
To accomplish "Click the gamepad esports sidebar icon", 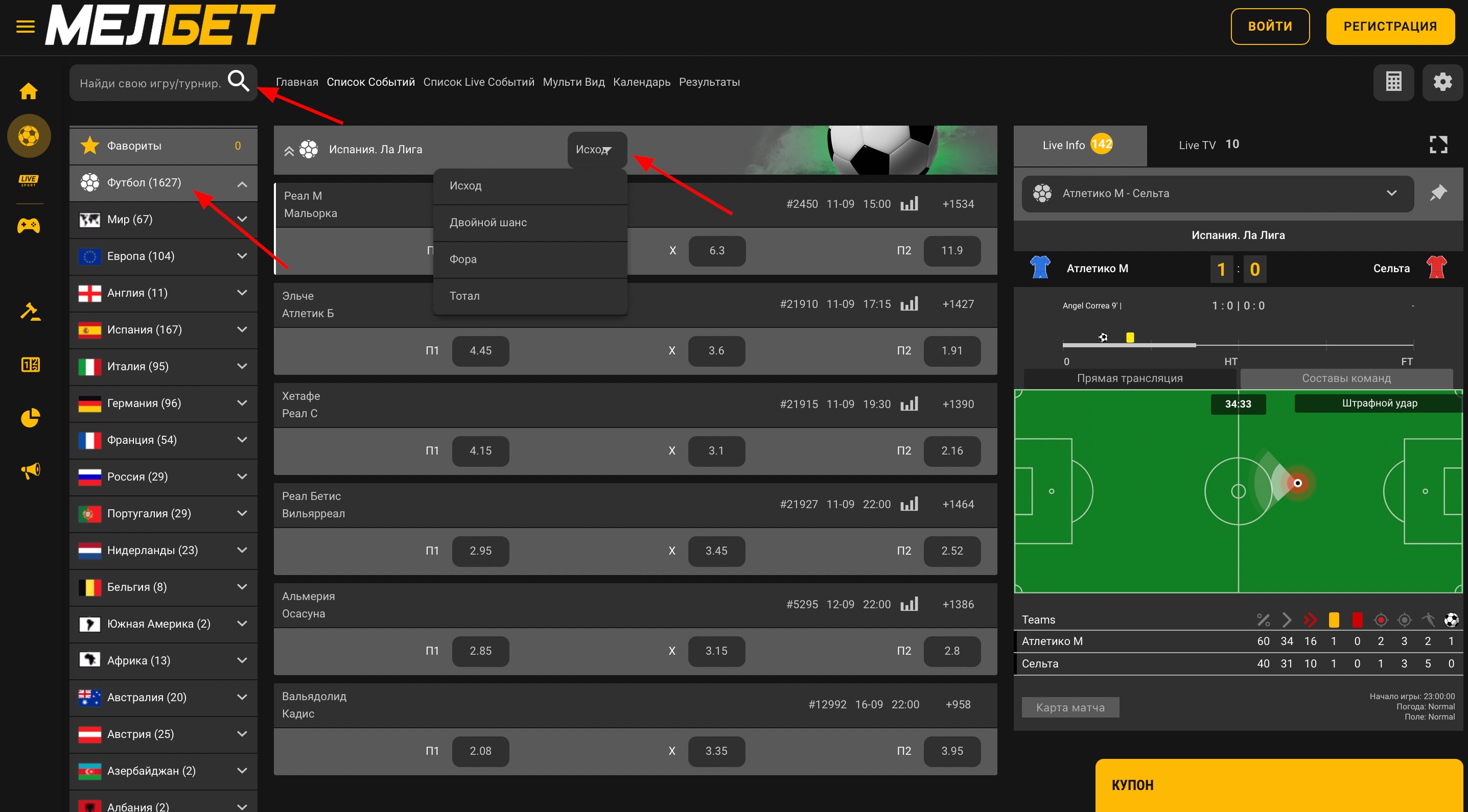I will pyautogui.click(x=29, y=226).
